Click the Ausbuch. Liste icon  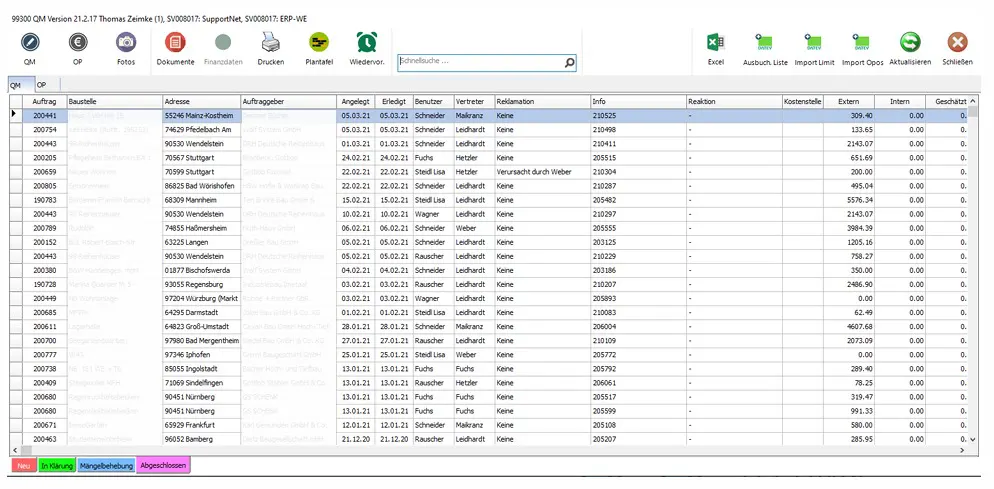pos(765,43)
